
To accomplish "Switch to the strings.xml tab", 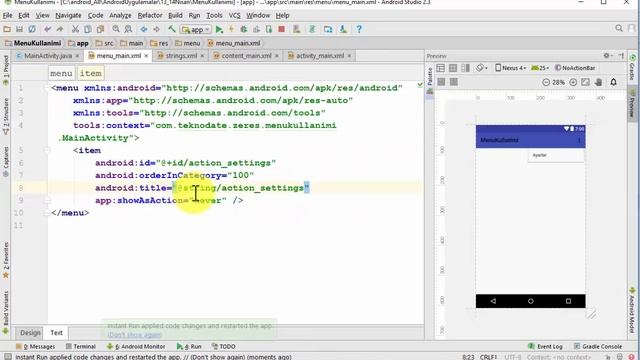I will click(181, 56).
